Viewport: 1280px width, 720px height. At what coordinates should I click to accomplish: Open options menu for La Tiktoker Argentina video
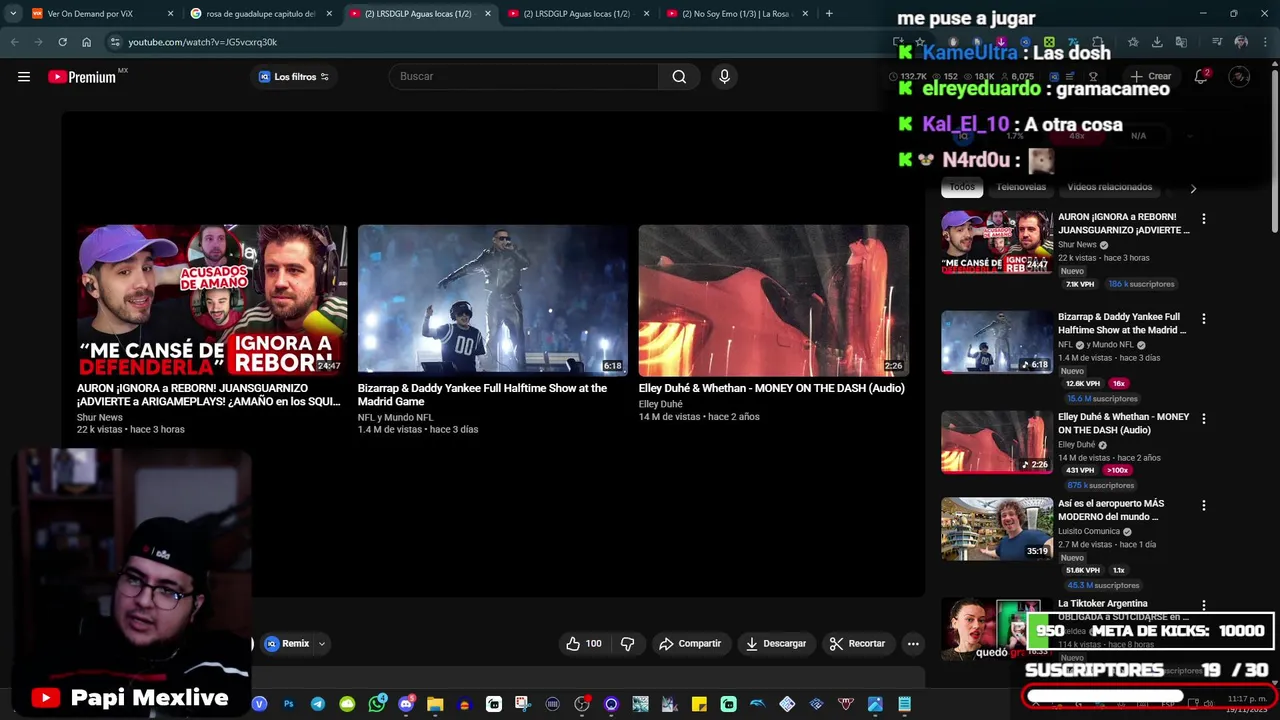coord(1204,606)
